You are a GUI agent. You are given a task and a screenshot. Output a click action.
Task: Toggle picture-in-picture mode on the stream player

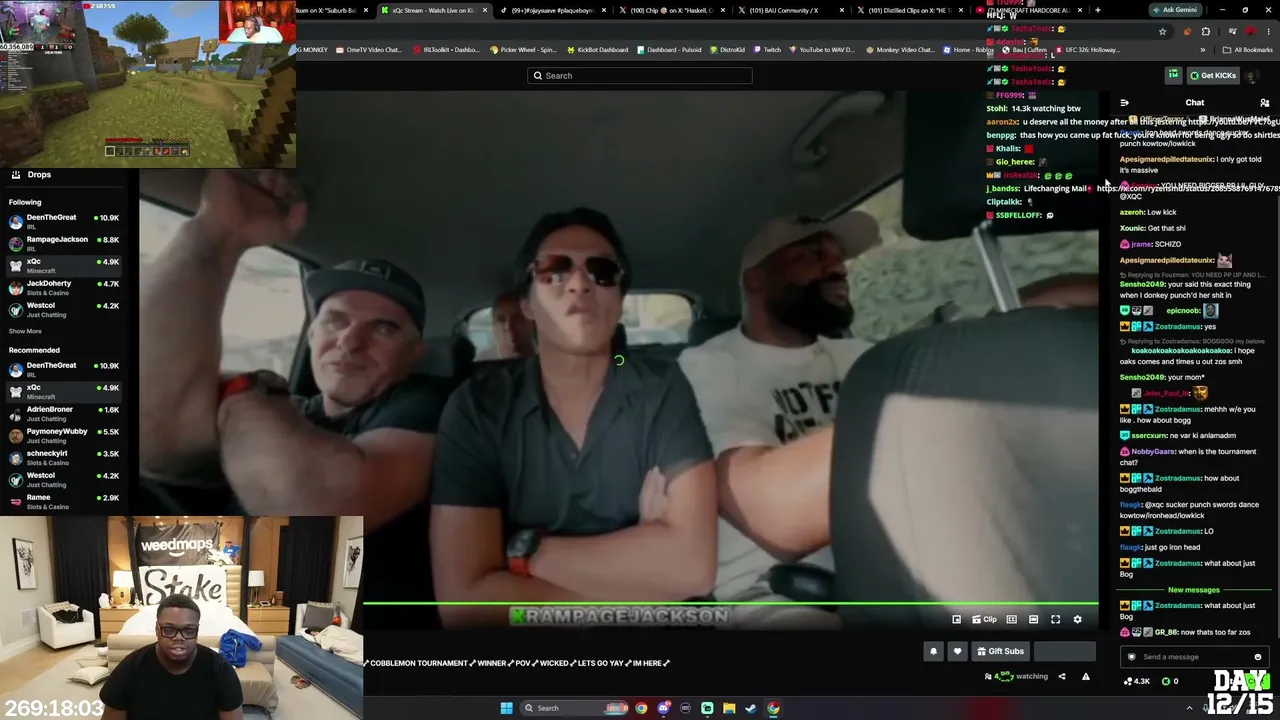pyautogui.click(x=956, y=620)
